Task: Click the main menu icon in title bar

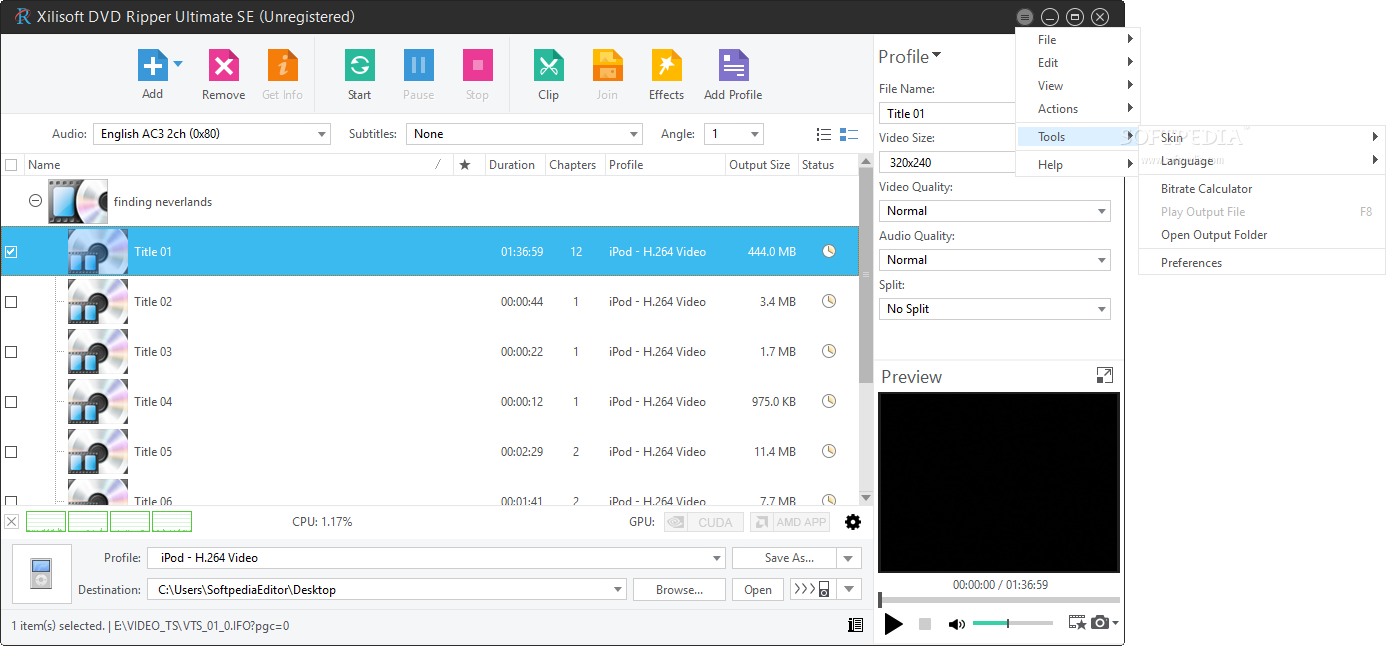Action: coord(1025,17)
